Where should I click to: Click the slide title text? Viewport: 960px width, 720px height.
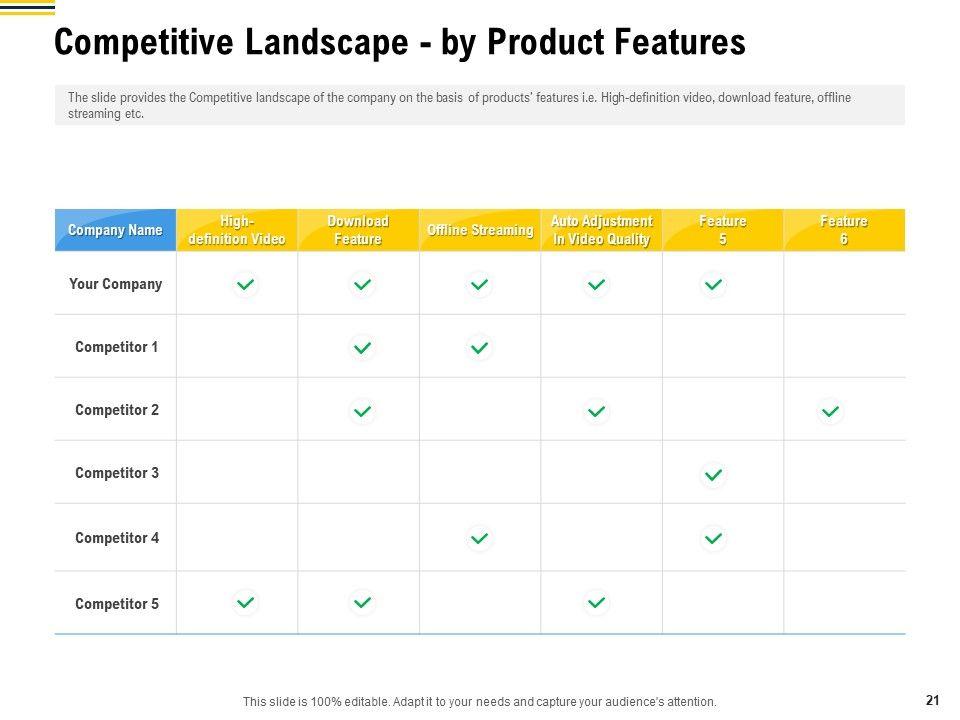click(x=400, y=43)
